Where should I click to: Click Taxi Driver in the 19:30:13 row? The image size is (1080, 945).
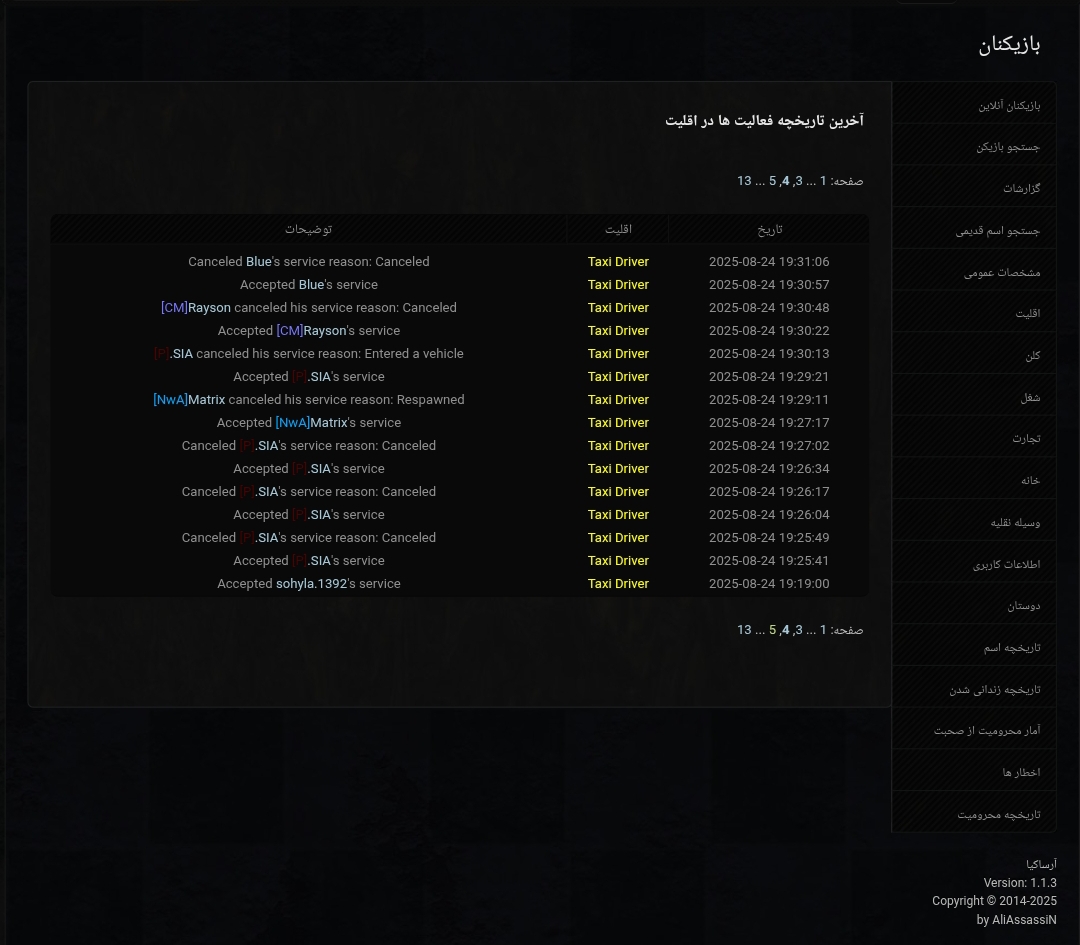tap(618, 353)
